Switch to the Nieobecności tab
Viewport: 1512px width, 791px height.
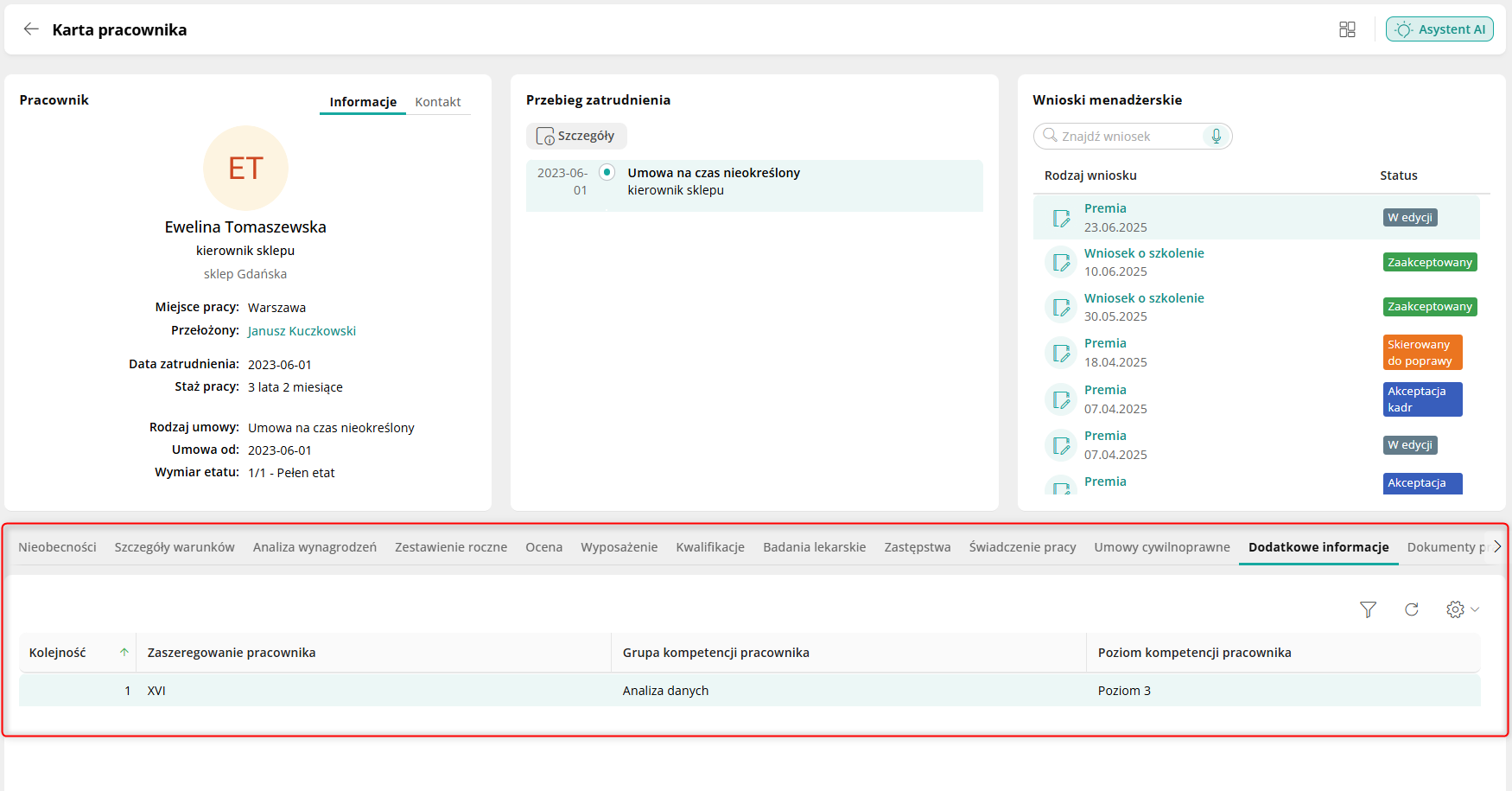click(x=57, y=547)
